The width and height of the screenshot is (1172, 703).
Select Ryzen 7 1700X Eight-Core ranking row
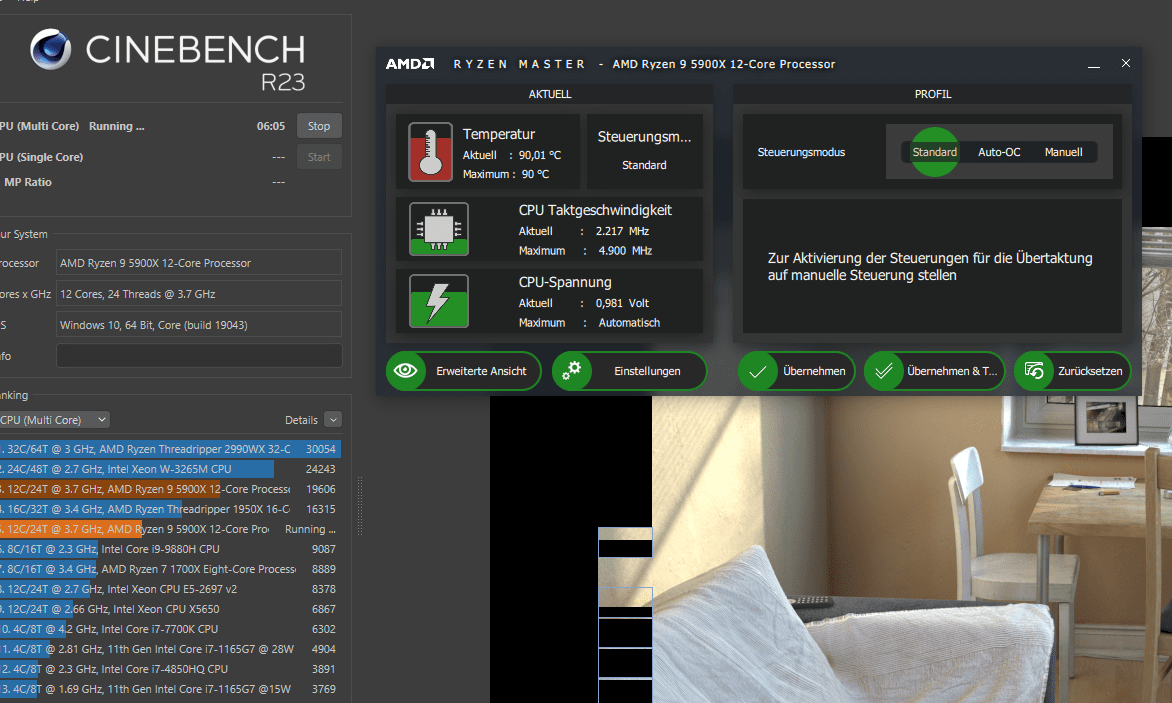170,569
